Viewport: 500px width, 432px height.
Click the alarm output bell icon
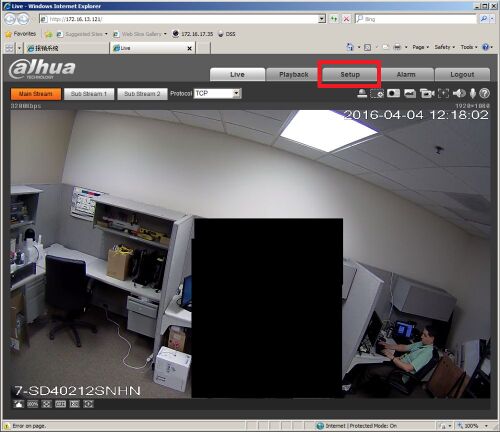pos(362,94)
